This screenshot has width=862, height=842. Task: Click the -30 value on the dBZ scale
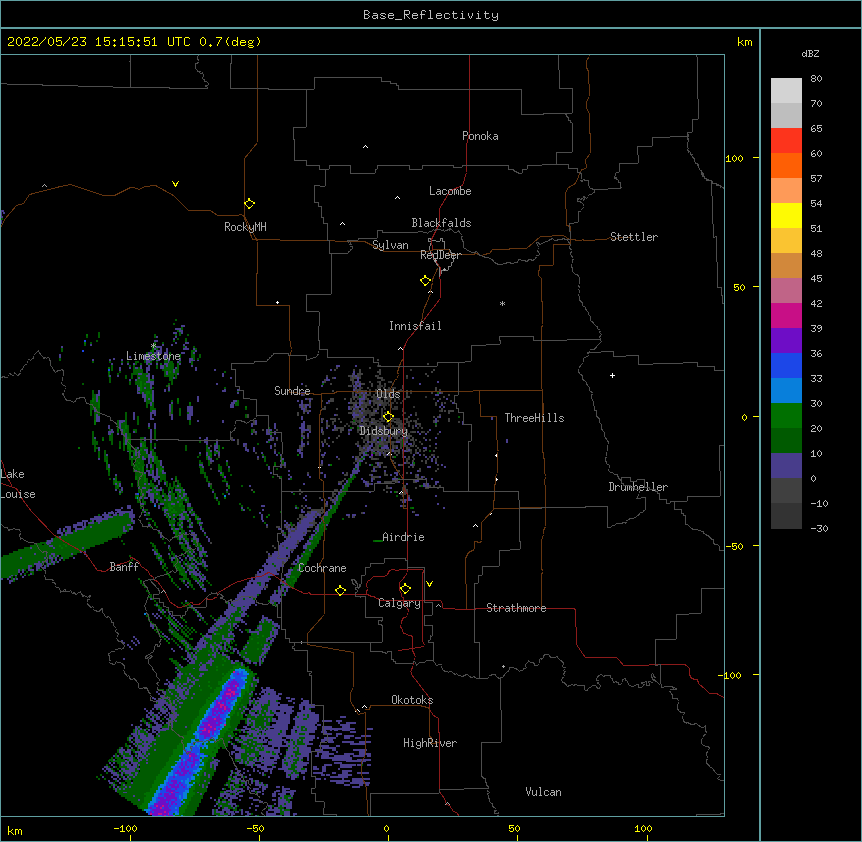point(819,528)
